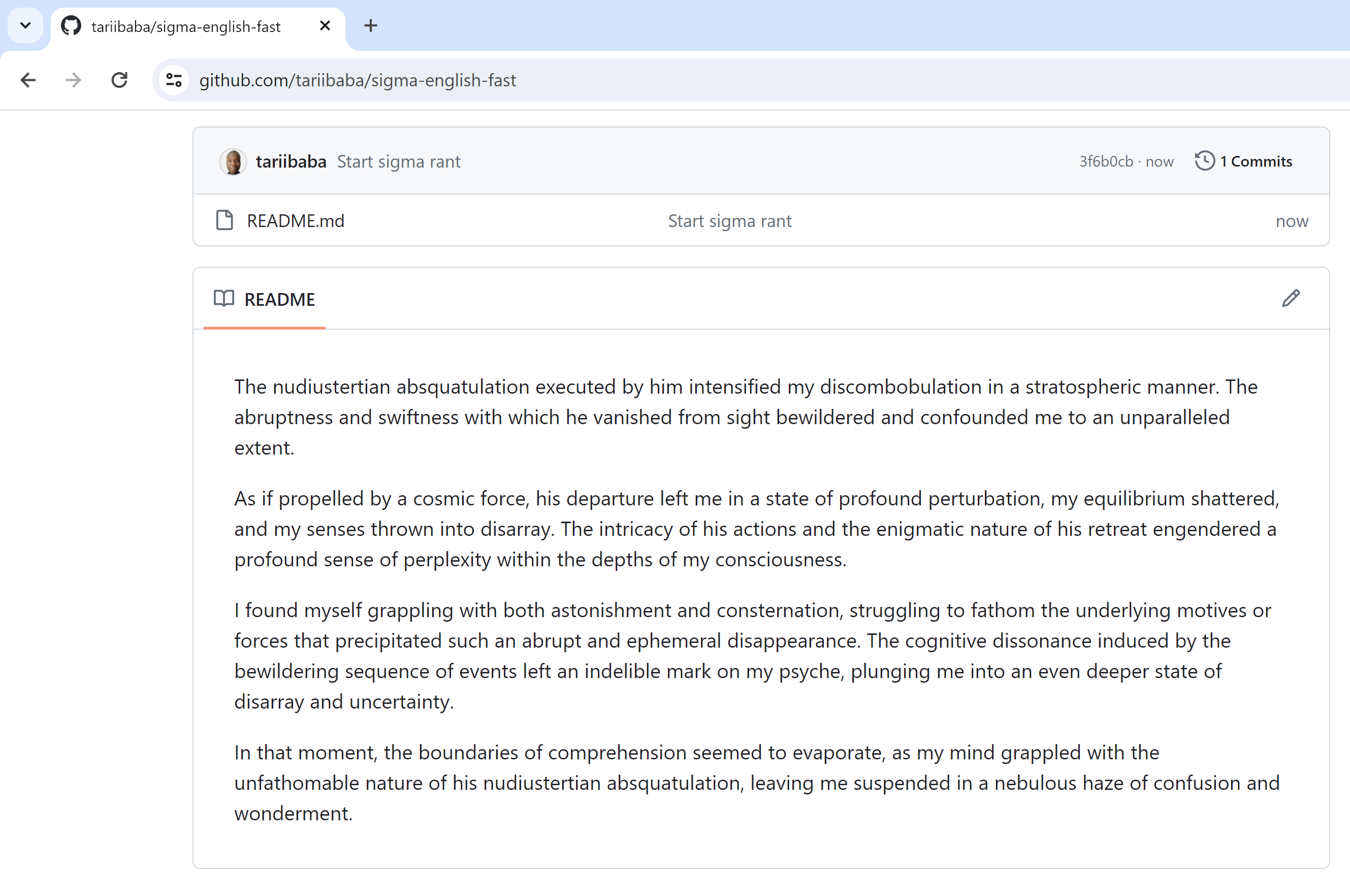This screenshot has height=896, width=1350.
Task: Click the README.md file icon
Action: point(224,220)
